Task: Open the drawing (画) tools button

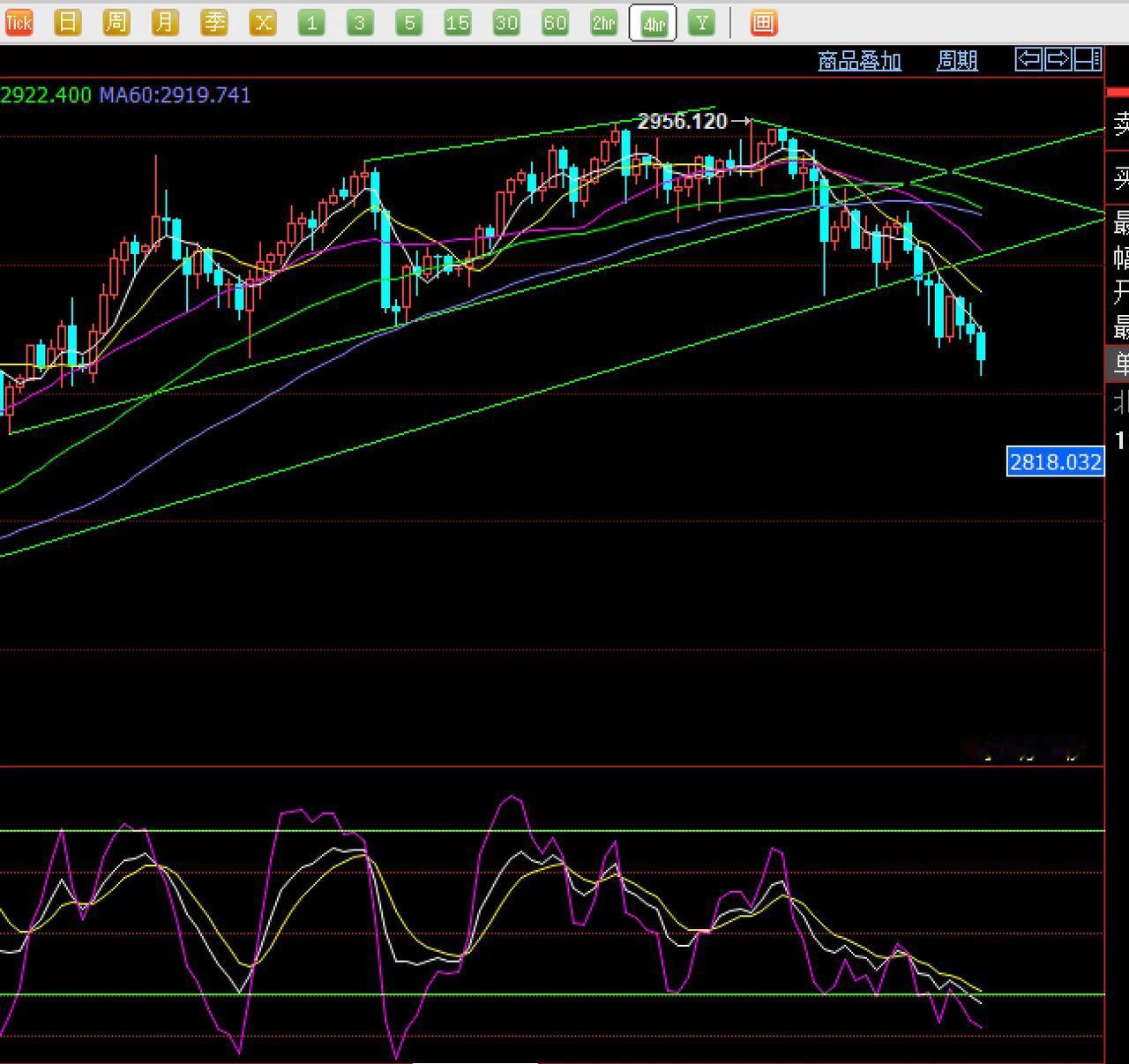Action: tap(764, 23)
